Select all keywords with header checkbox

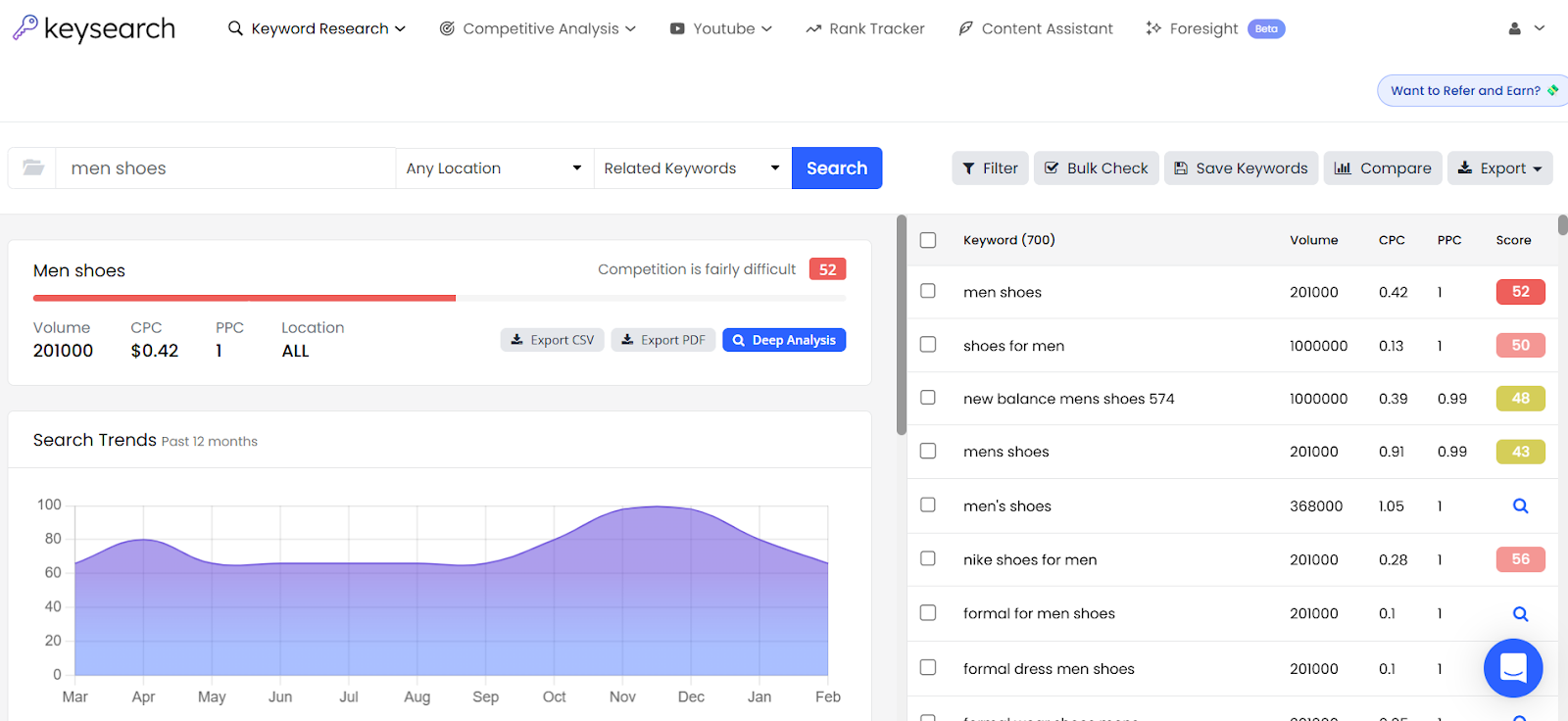928,240
